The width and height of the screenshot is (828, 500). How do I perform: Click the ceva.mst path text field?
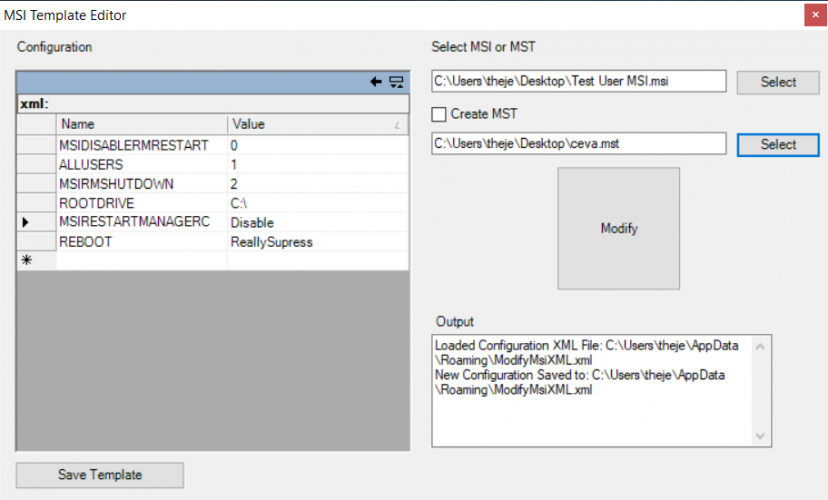[578, 145]
